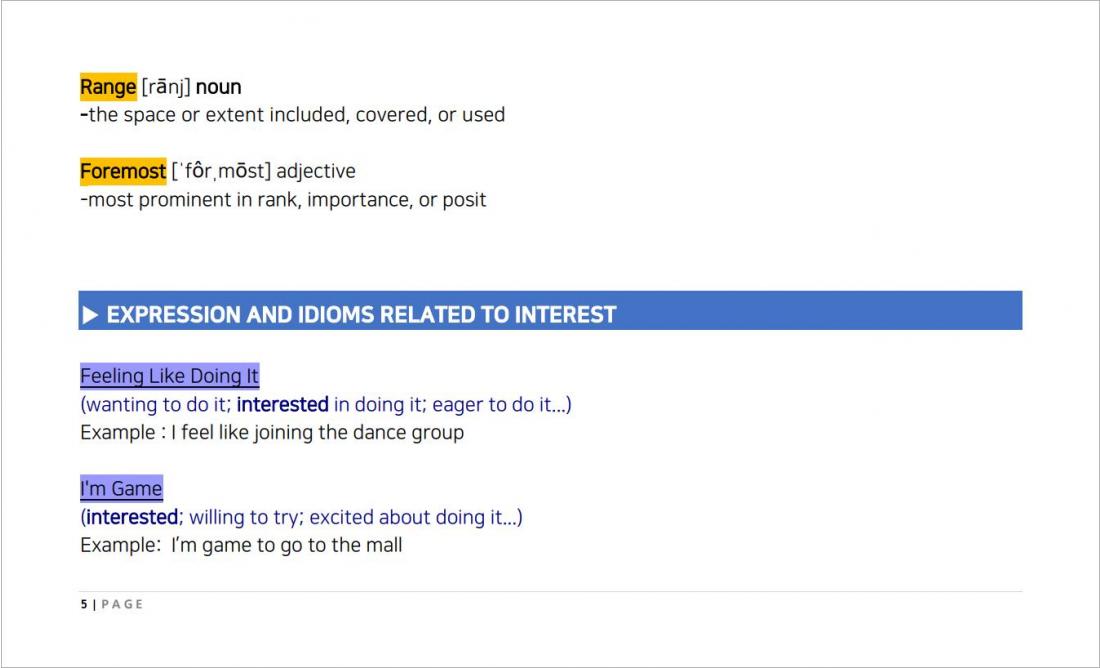Click the Range definition line
The height and width of the screenshot is (668, 1100).
coord(293,115)
